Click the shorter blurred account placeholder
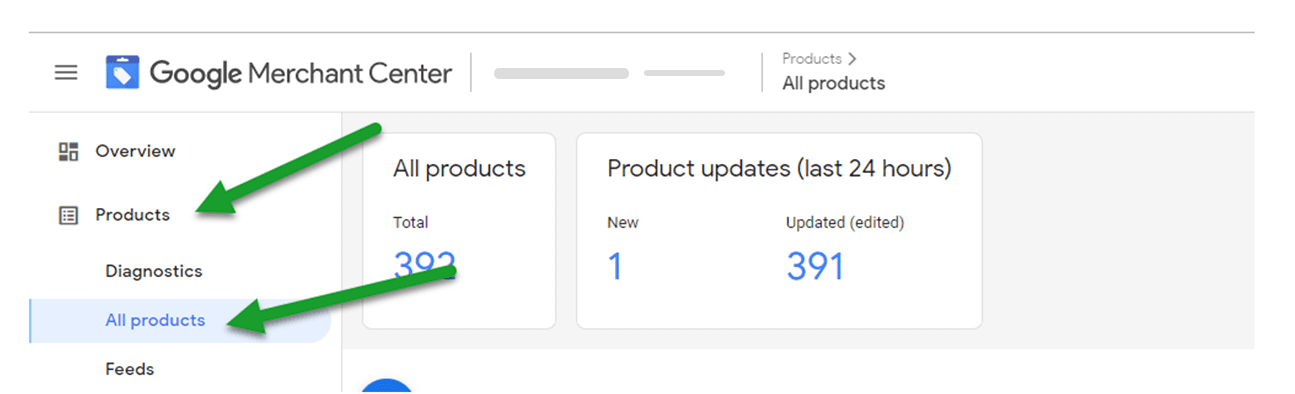 click(x=684, y=73)
